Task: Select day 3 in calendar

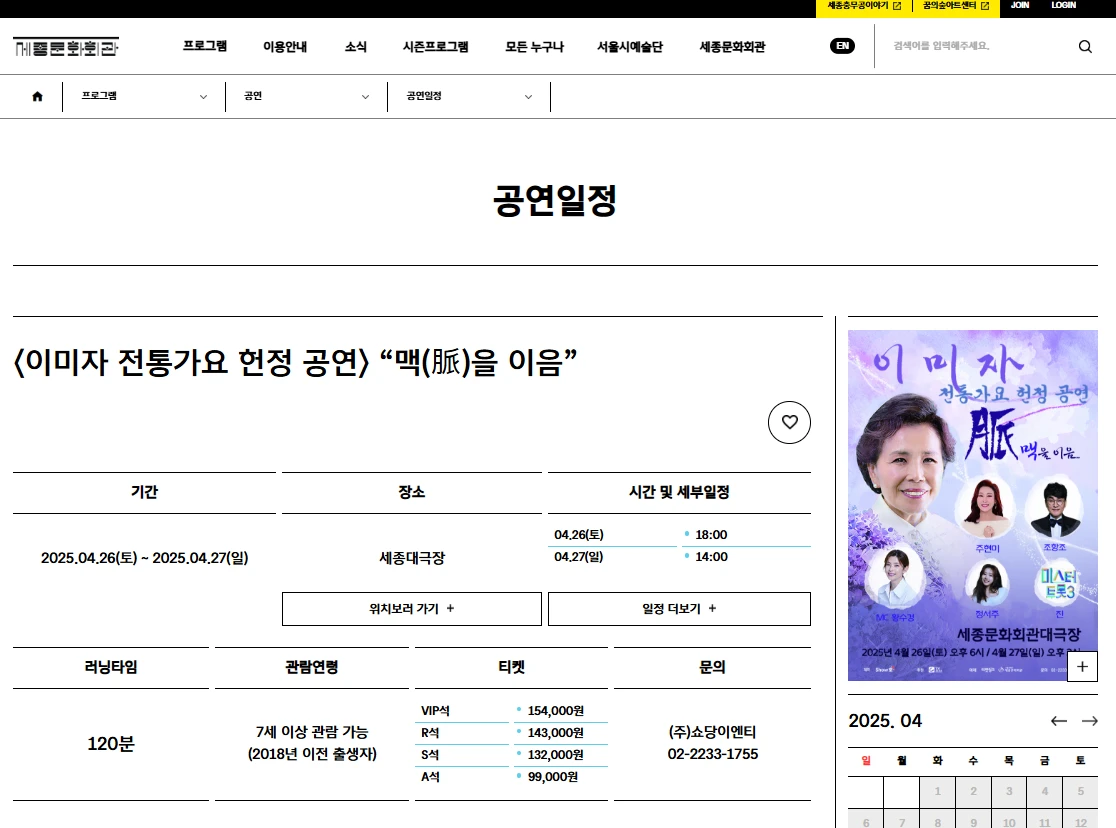Action: pyautogui.click(x=1009, y=791)
